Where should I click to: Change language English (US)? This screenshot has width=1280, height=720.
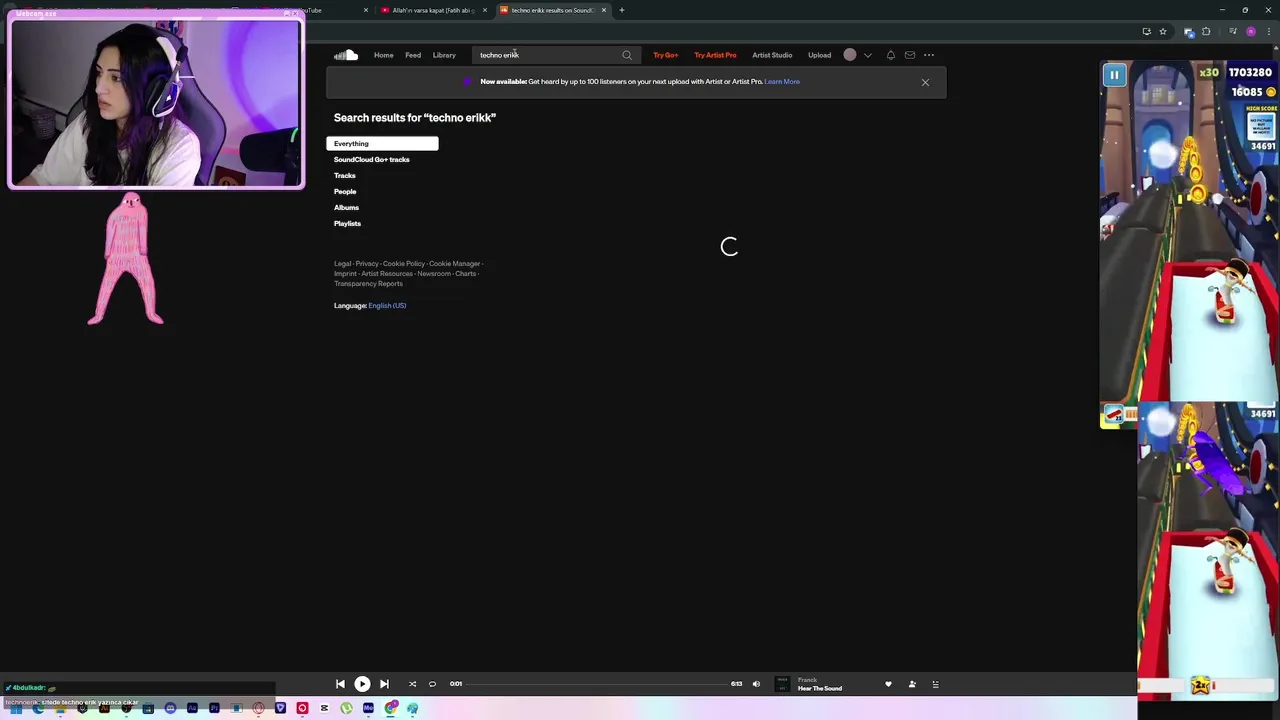tap(387, 306)
